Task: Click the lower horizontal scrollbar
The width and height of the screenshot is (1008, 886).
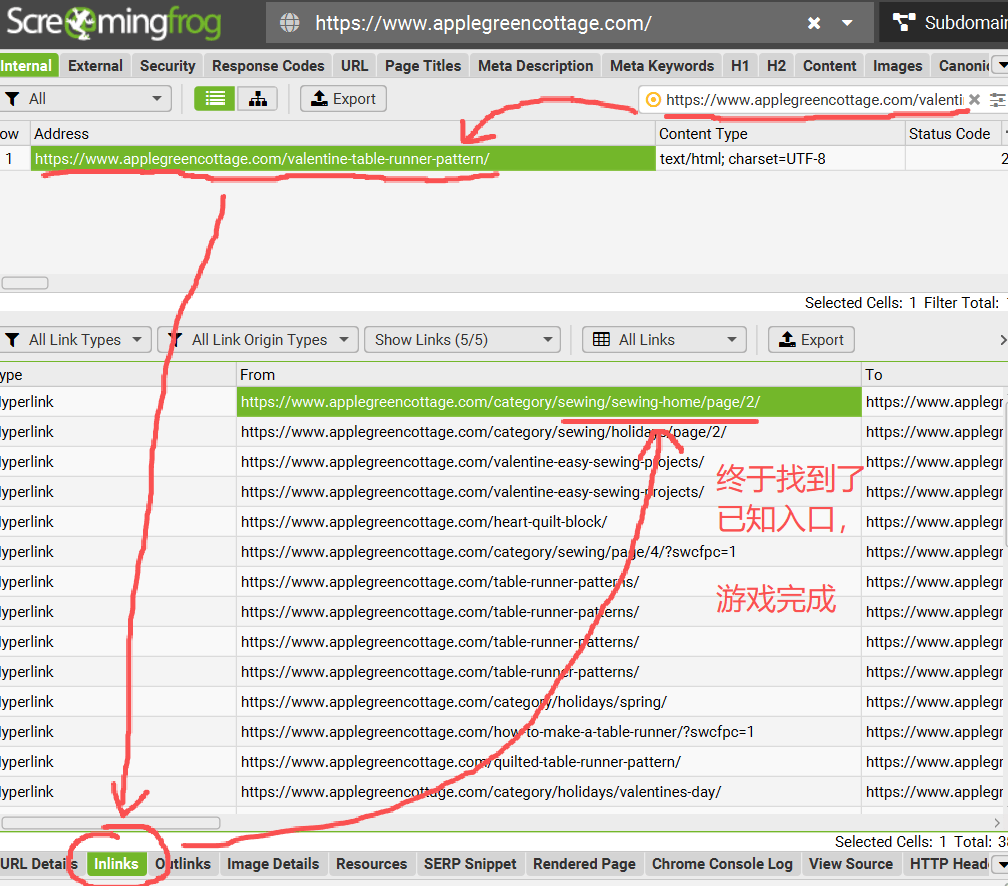Action: coord(111,823)
